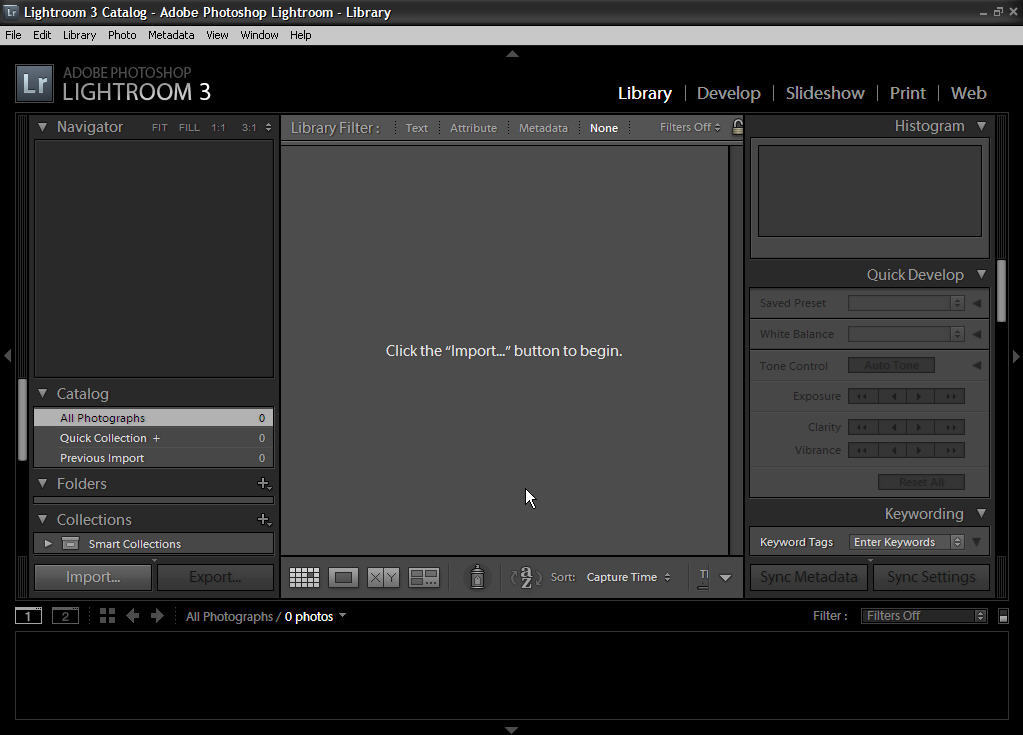The width and height of the screenshot is (1023, 735).
Task: Click the second window button 2
Action: click(65, 616)
